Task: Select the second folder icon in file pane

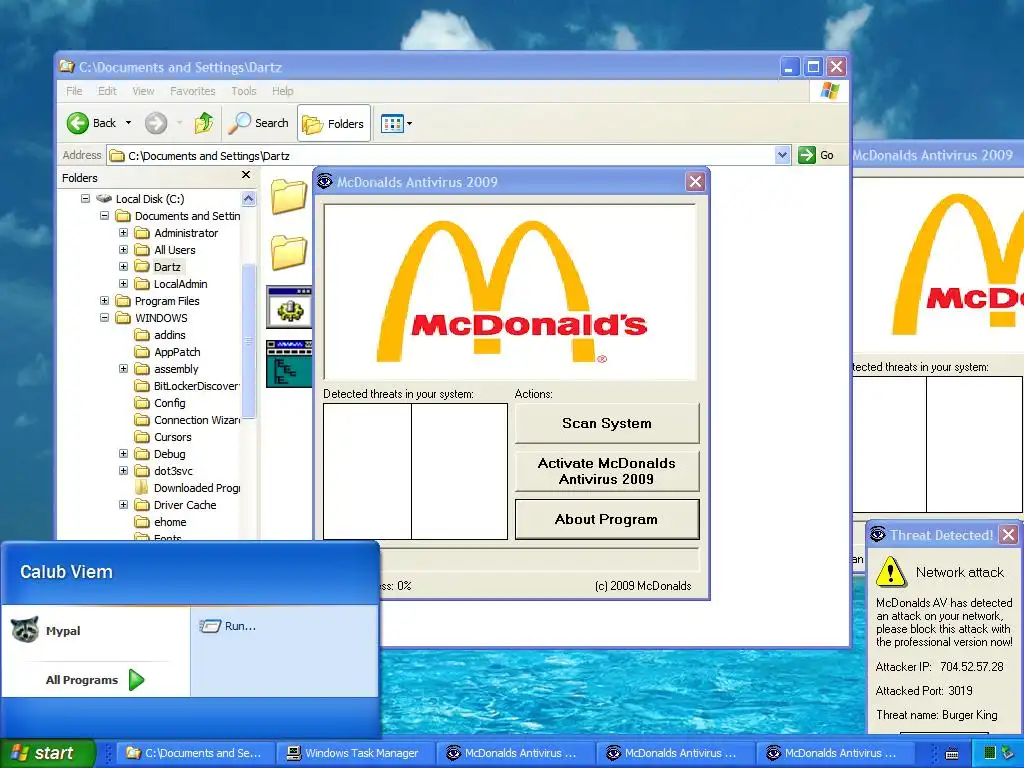Action: 289,252
